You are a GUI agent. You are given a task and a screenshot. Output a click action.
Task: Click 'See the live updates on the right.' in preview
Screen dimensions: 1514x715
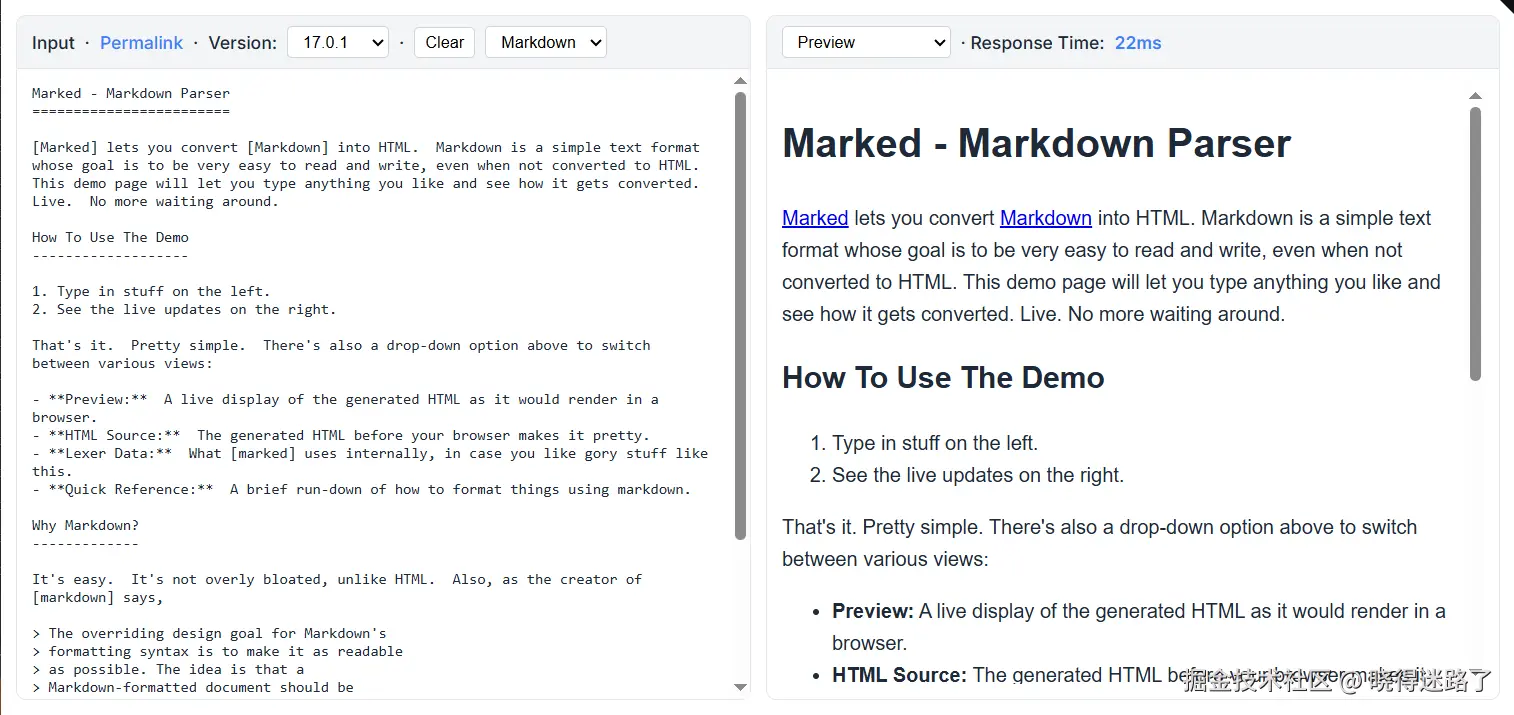[x=978, y=475]
